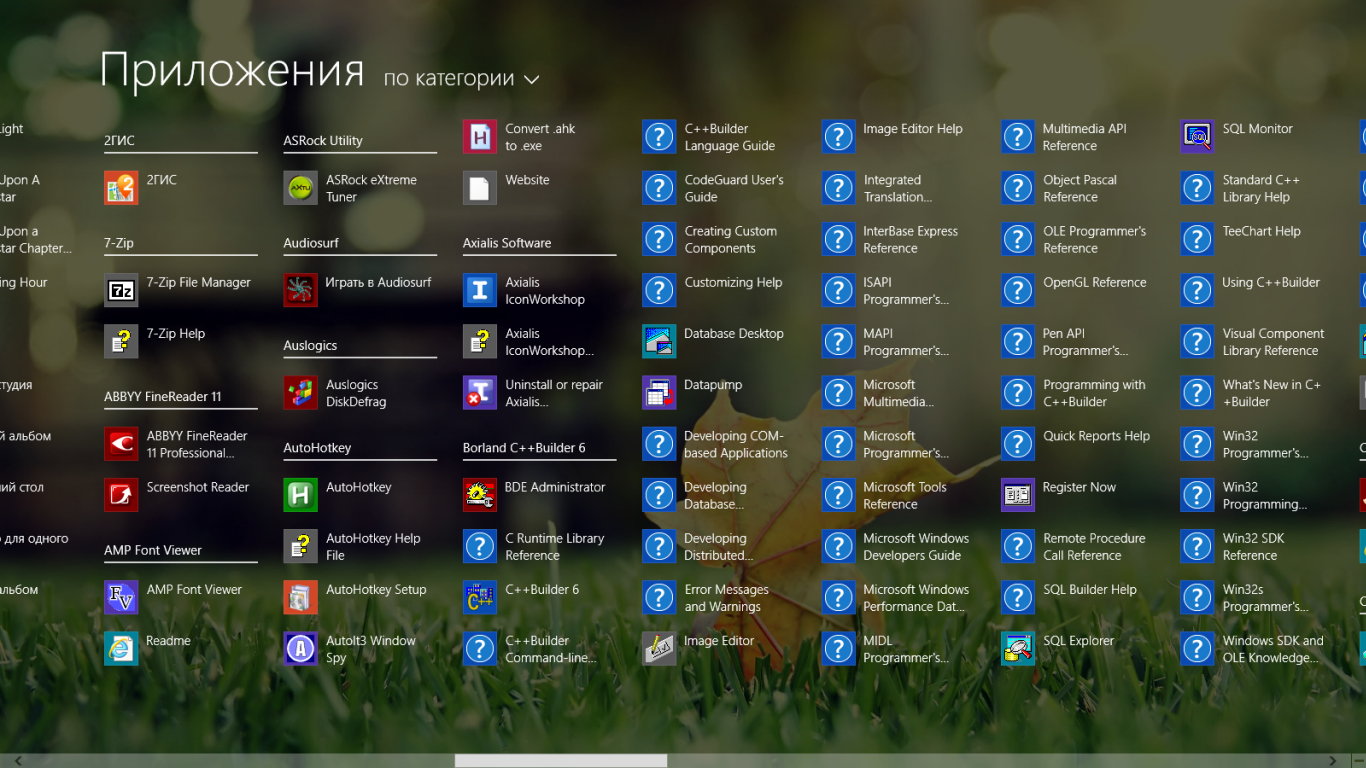
Task: Open the Image Editor icon
Action: (659, 648)
